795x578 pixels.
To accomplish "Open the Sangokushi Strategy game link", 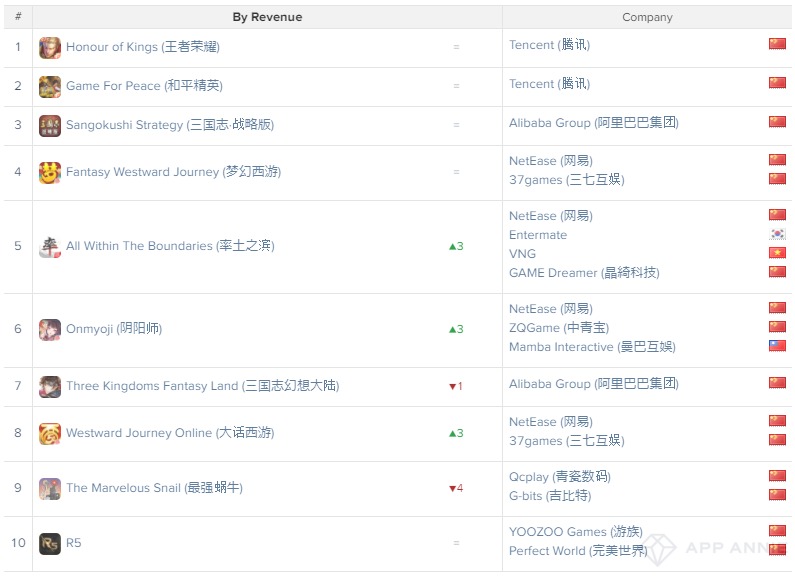I will click(x=170, y=125).
